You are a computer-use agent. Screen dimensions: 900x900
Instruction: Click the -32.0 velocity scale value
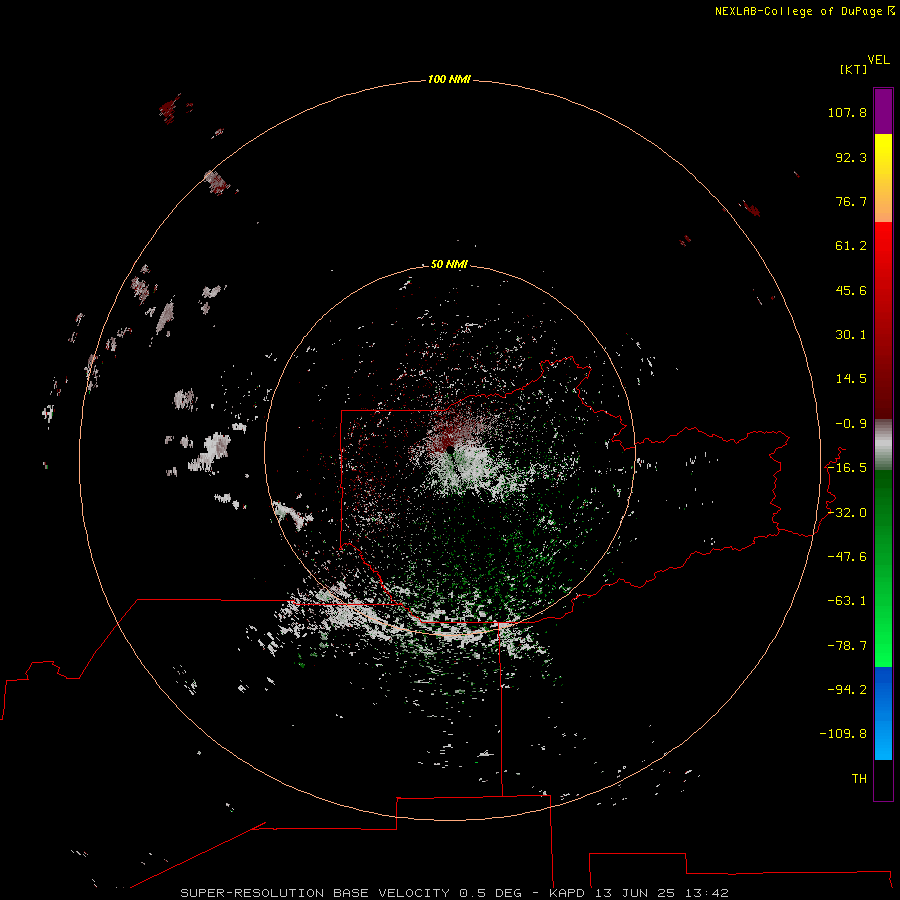click(x=847, y=513)
